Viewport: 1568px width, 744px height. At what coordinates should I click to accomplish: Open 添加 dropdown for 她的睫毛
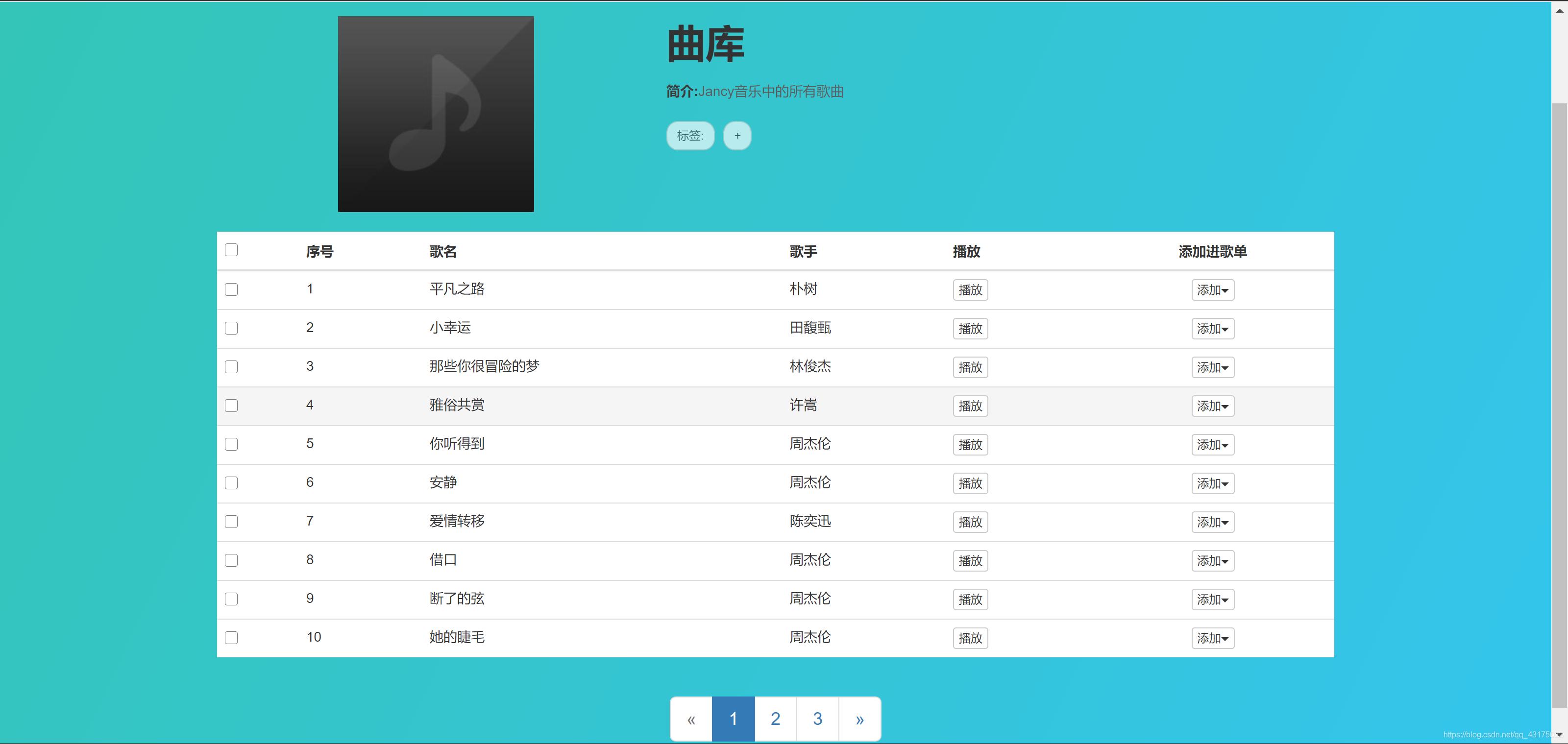[x=1213, y=638]
